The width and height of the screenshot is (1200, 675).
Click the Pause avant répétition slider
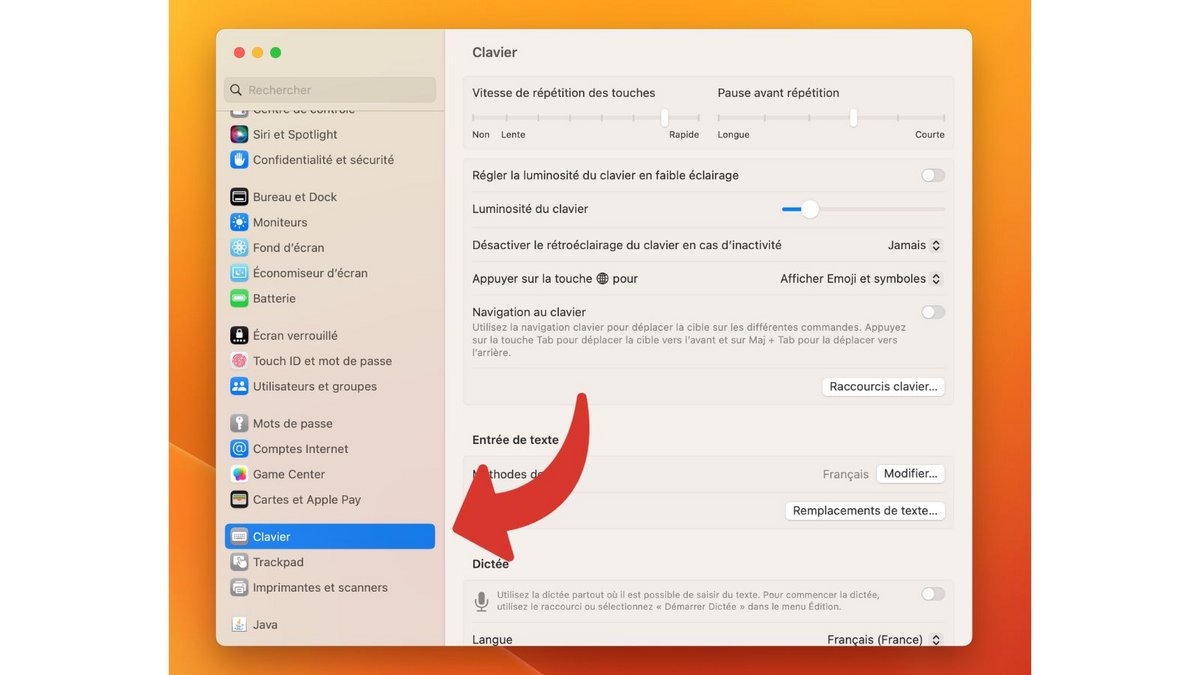click(x=831, y=118)
